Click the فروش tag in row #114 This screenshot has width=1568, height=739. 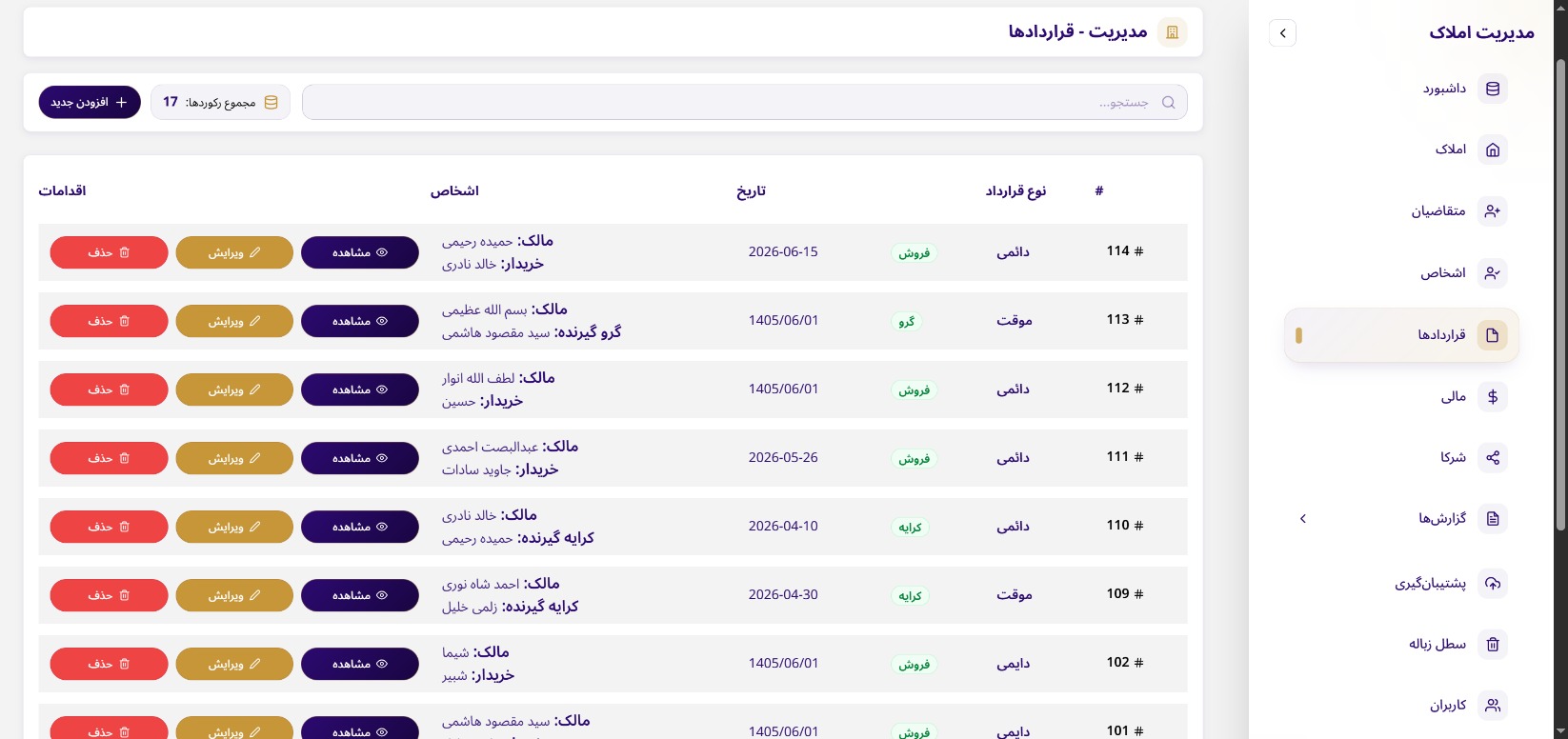(x=915, y=253)
